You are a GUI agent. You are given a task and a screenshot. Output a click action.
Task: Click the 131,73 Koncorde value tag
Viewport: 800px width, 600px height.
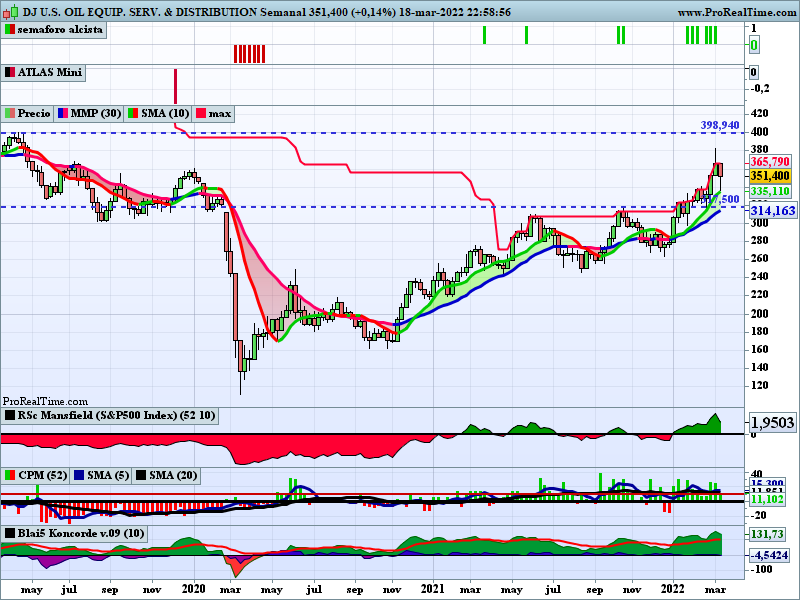pyautogui.click(x=767, y=534)
